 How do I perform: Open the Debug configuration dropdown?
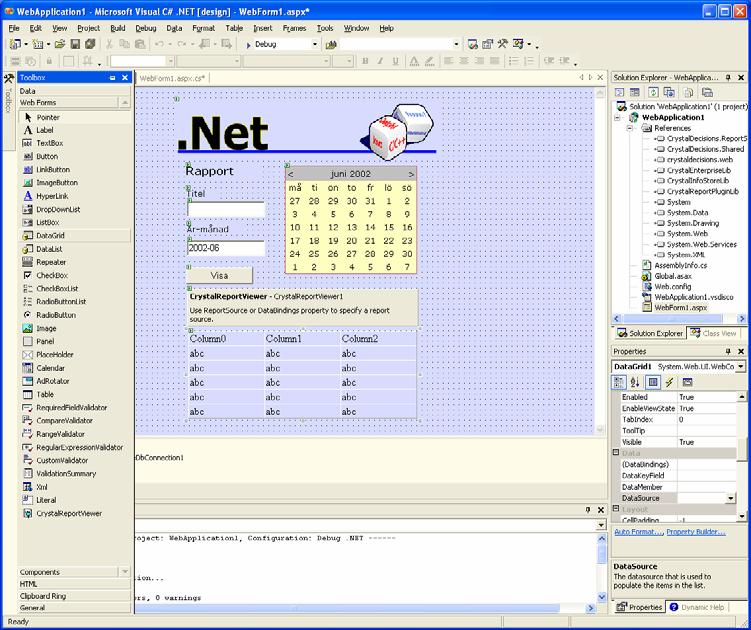tap(315, 45)
